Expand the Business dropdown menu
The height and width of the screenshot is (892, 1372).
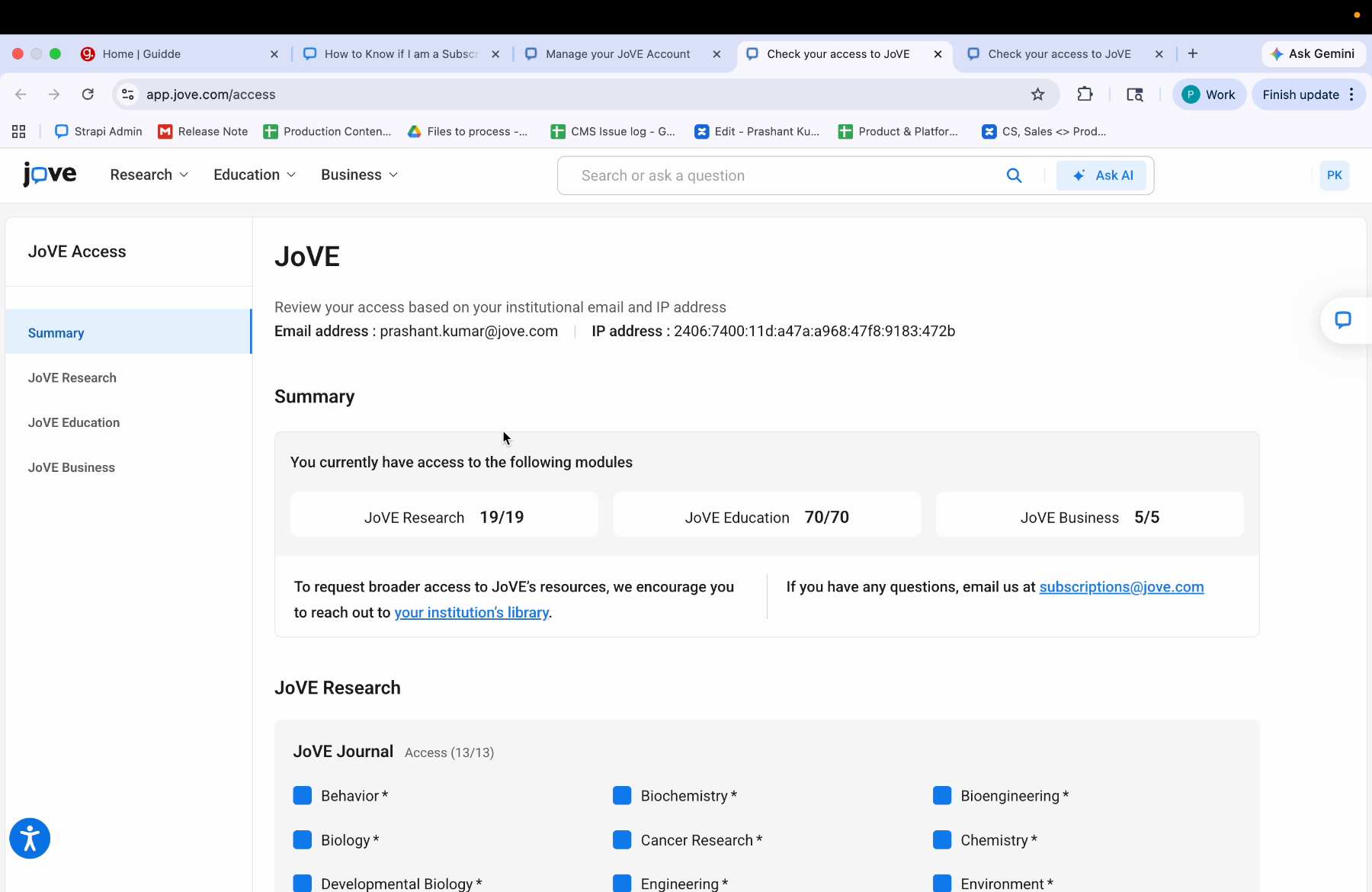point(359,175)
